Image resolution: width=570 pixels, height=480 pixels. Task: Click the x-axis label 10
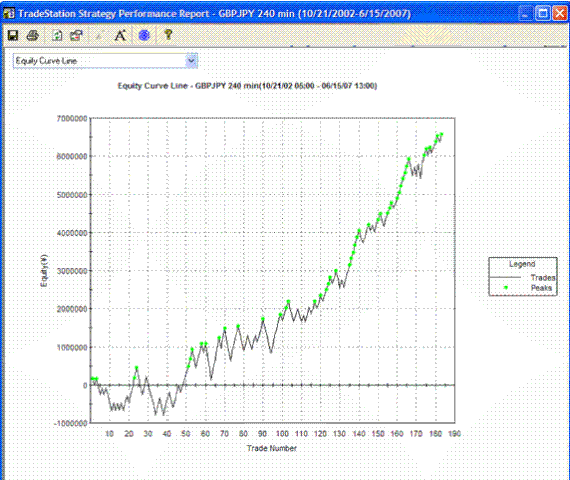point(109,433)
